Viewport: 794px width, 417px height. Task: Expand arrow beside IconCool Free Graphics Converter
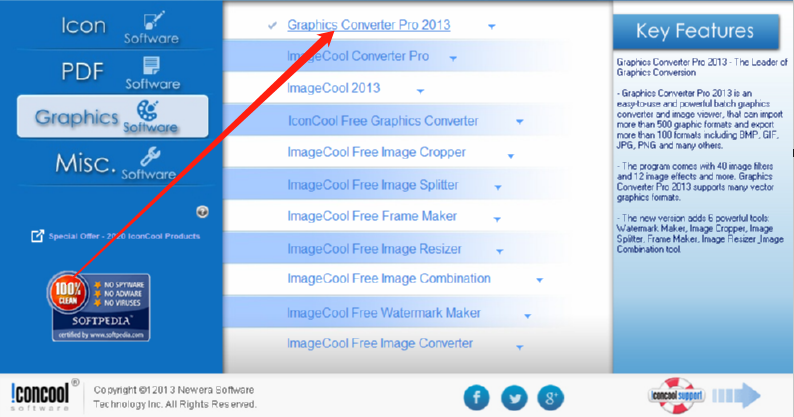519,122
